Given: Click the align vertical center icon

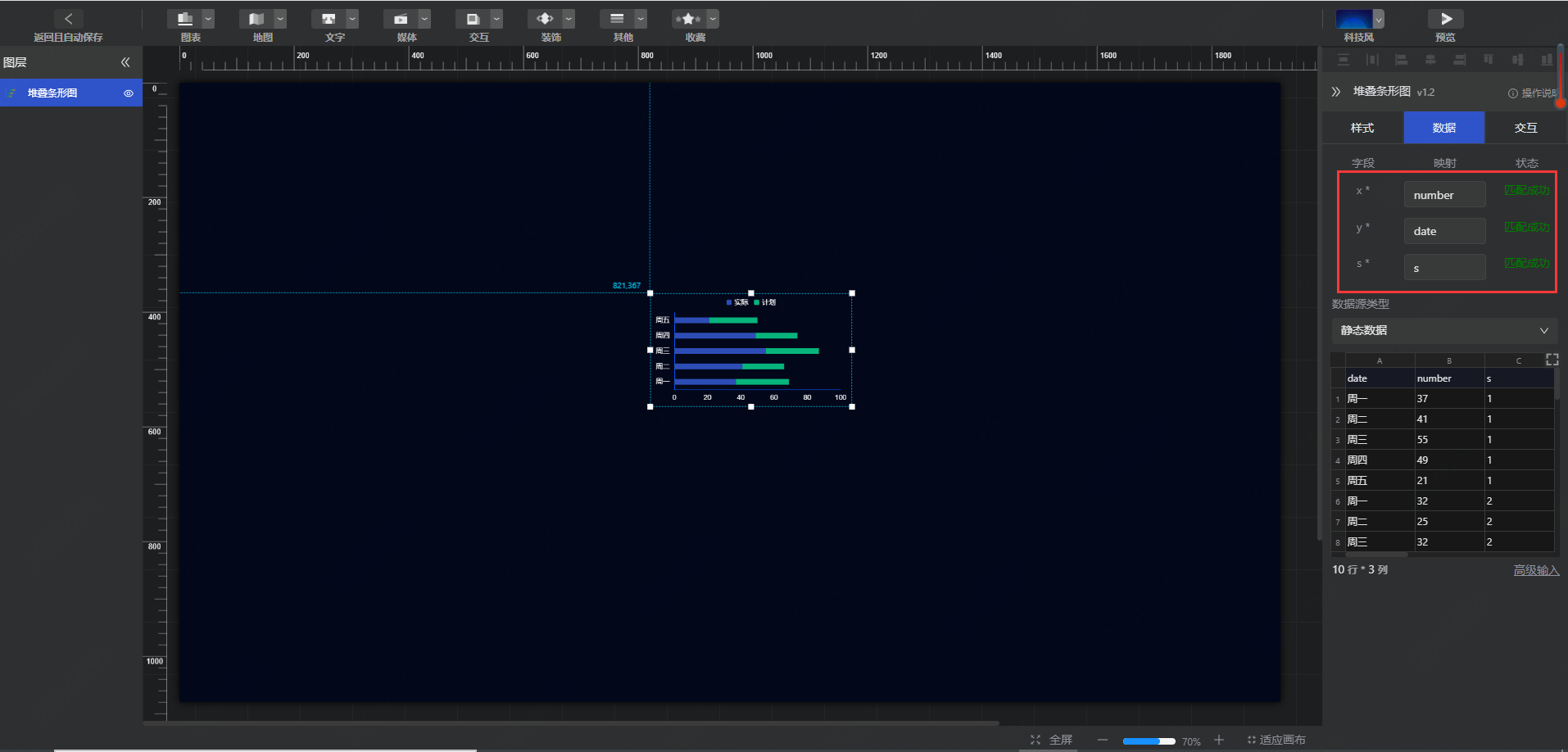Looking at the screenshot, I should [x=1517, y=60].
